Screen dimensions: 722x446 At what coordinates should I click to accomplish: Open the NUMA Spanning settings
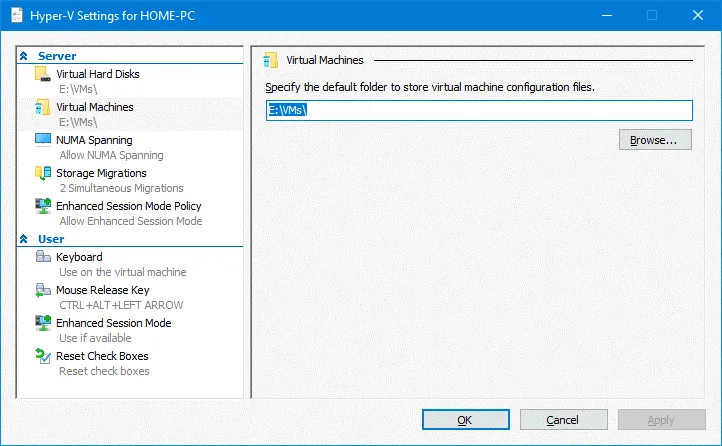93,140
